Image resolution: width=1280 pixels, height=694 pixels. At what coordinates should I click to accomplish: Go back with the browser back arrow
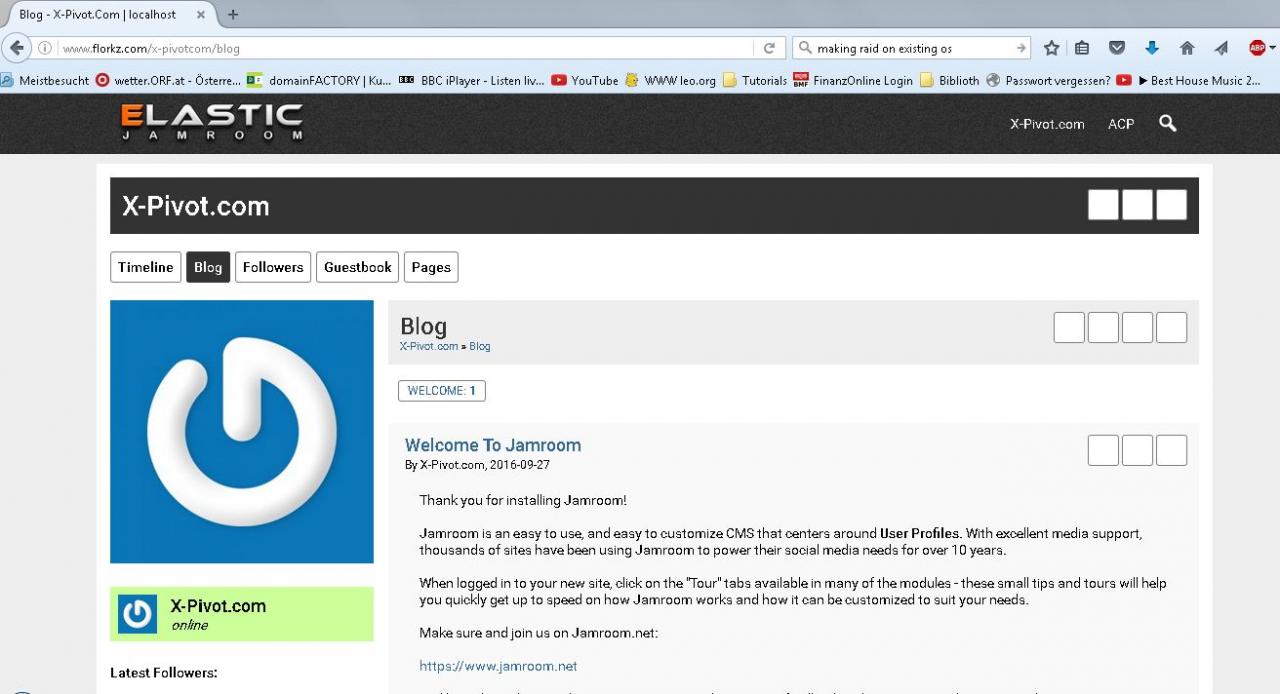click(x=16, y=48)
